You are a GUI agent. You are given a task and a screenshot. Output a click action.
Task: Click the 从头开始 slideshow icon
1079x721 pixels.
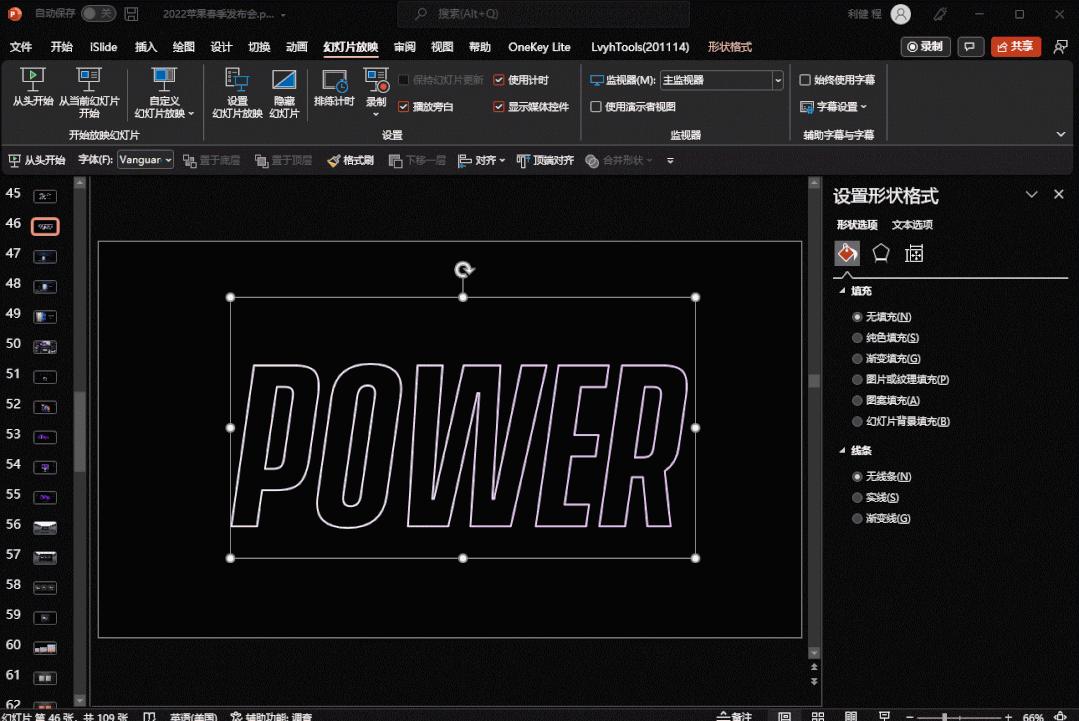33,80
